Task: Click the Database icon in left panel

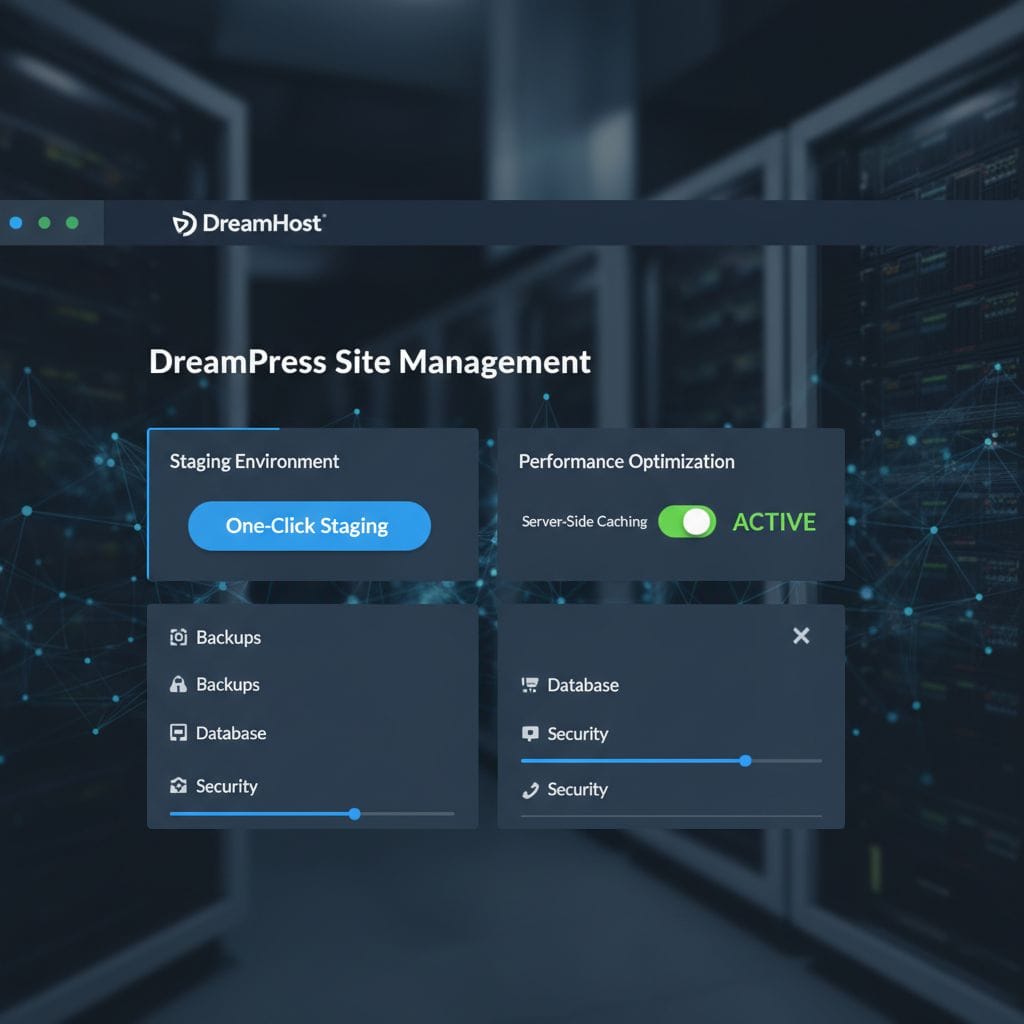Action: pos(178,733)
